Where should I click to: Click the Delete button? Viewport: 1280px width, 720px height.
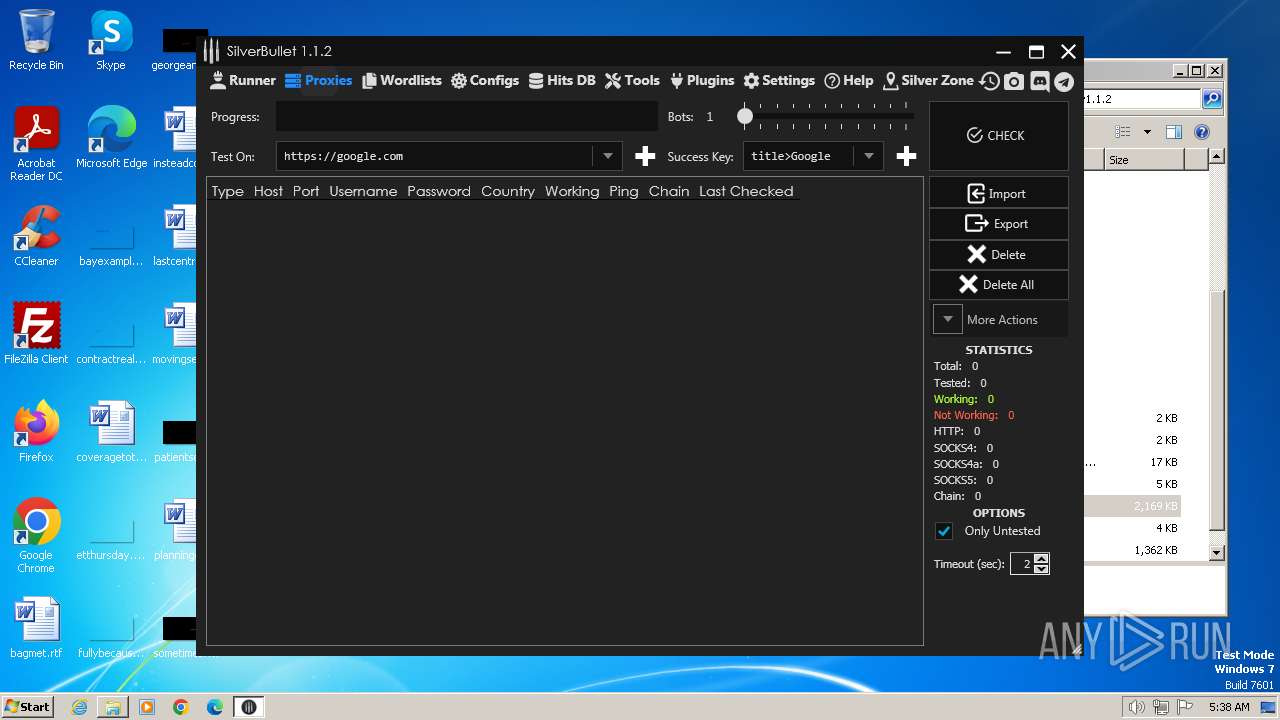[999, 255]
